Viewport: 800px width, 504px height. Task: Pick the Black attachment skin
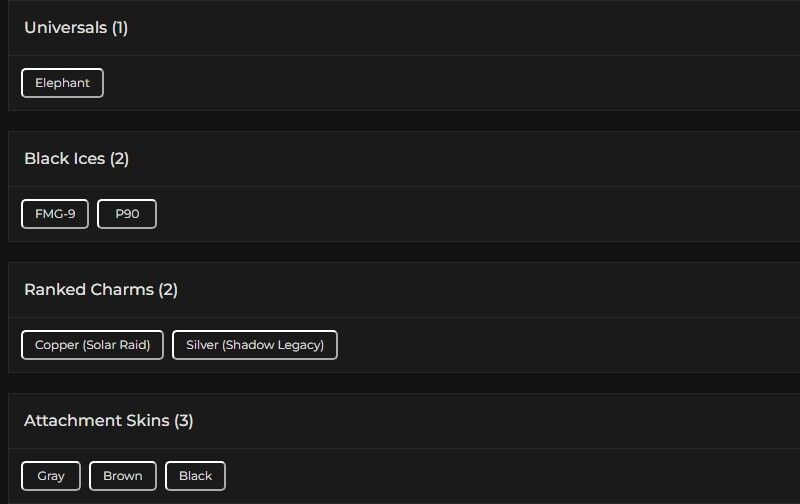pos(195,476)
